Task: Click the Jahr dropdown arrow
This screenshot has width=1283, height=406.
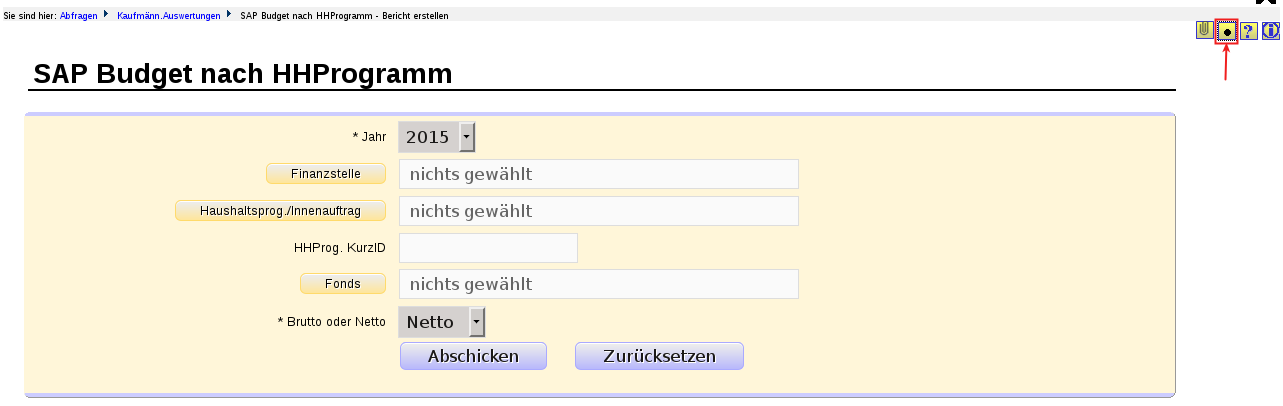Action: (467, 137)
